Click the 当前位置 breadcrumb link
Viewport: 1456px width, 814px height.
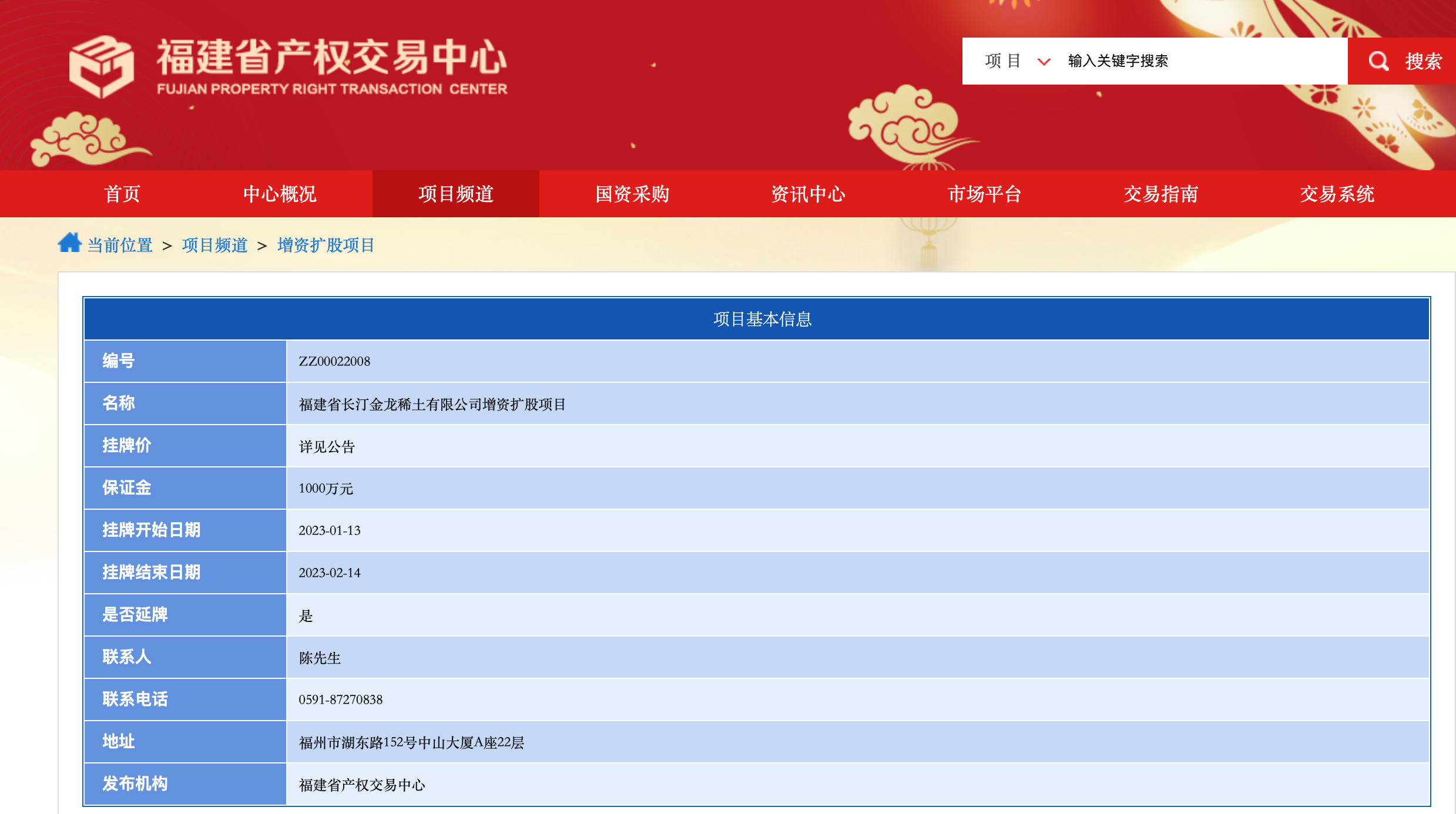[x=120, y=245]
